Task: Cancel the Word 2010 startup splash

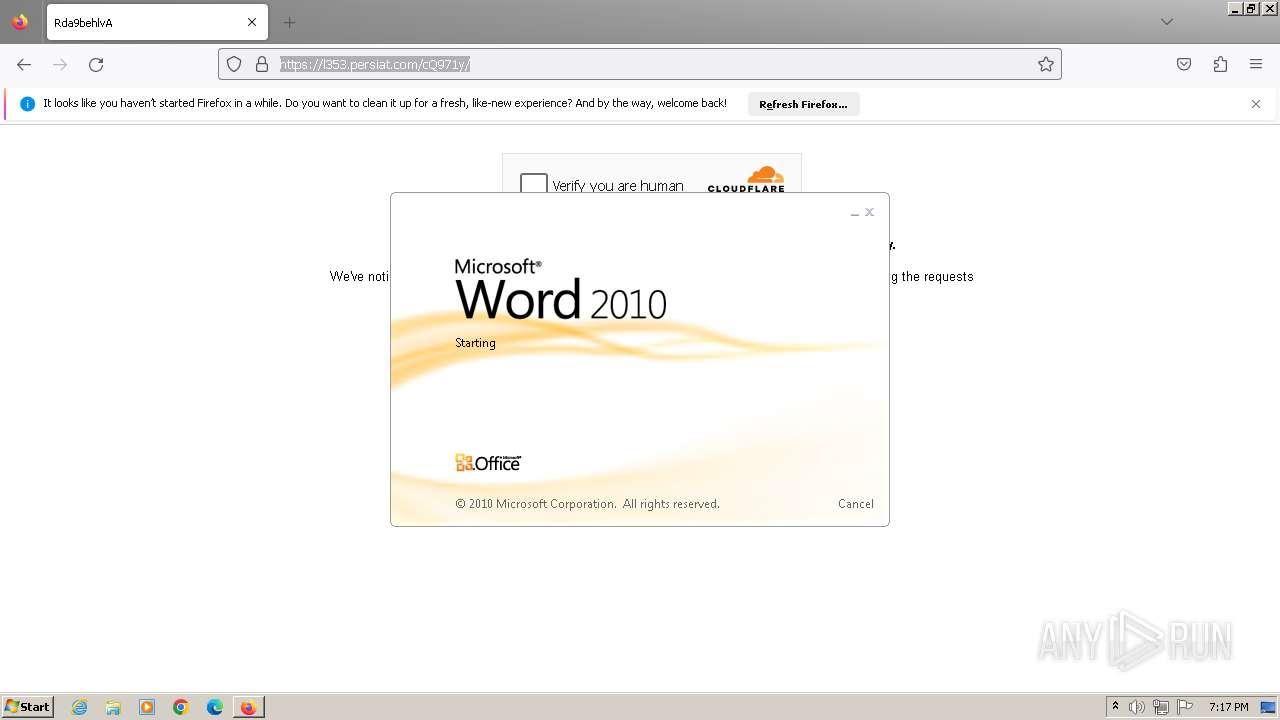Action: tap(856, 504)
